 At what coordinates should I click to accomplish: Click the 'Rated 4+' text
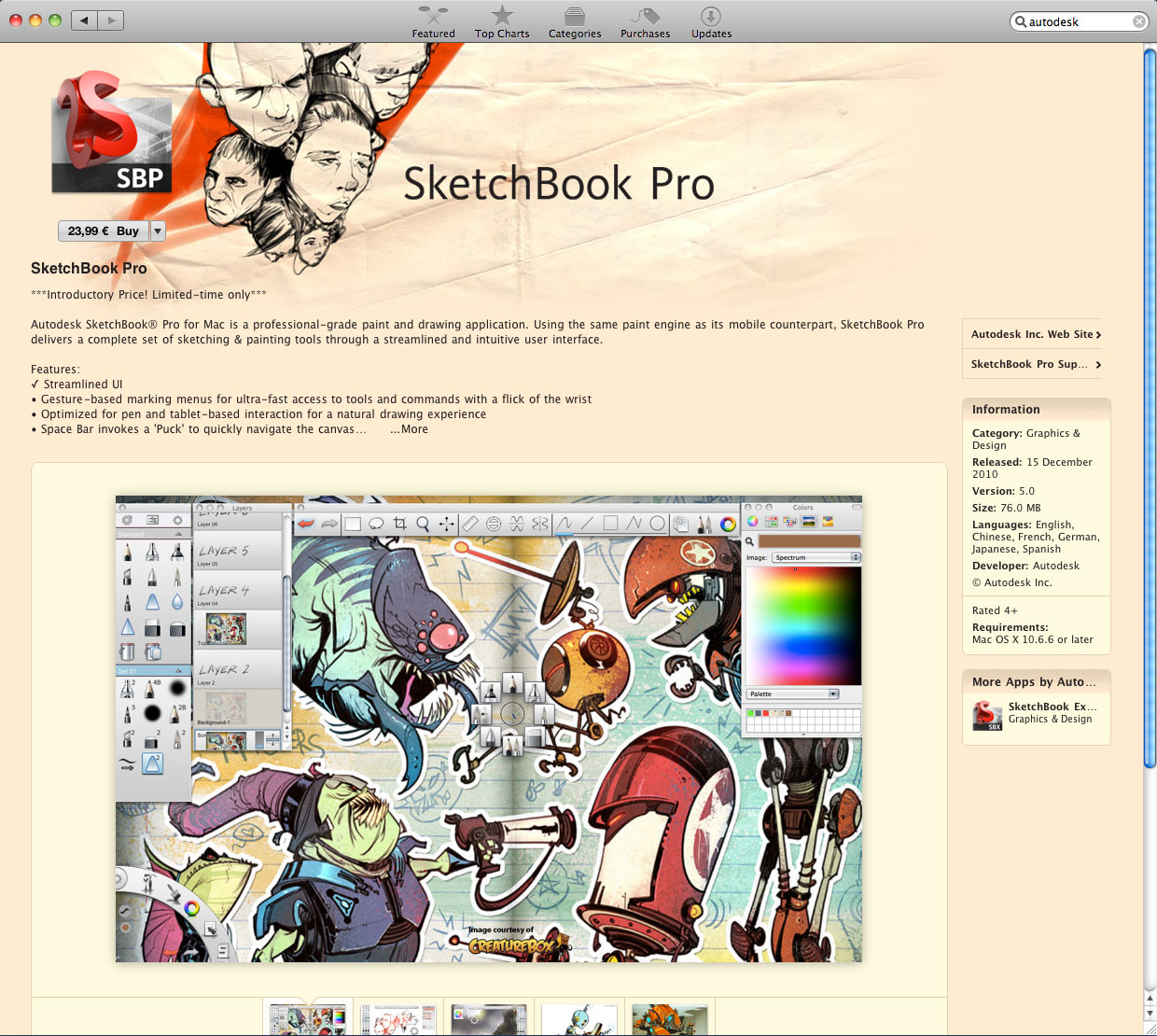tap(995, 610)
